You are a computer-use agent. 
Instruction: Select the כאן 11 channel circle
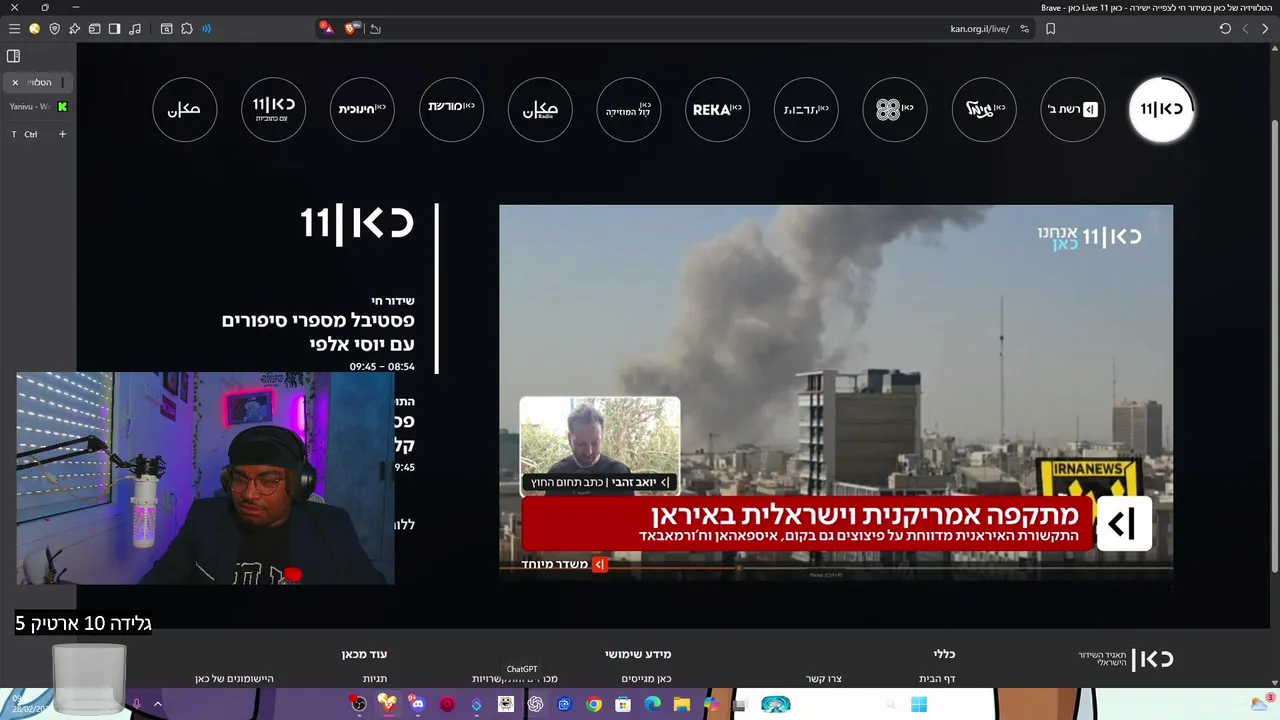(x=1161, y=109)
